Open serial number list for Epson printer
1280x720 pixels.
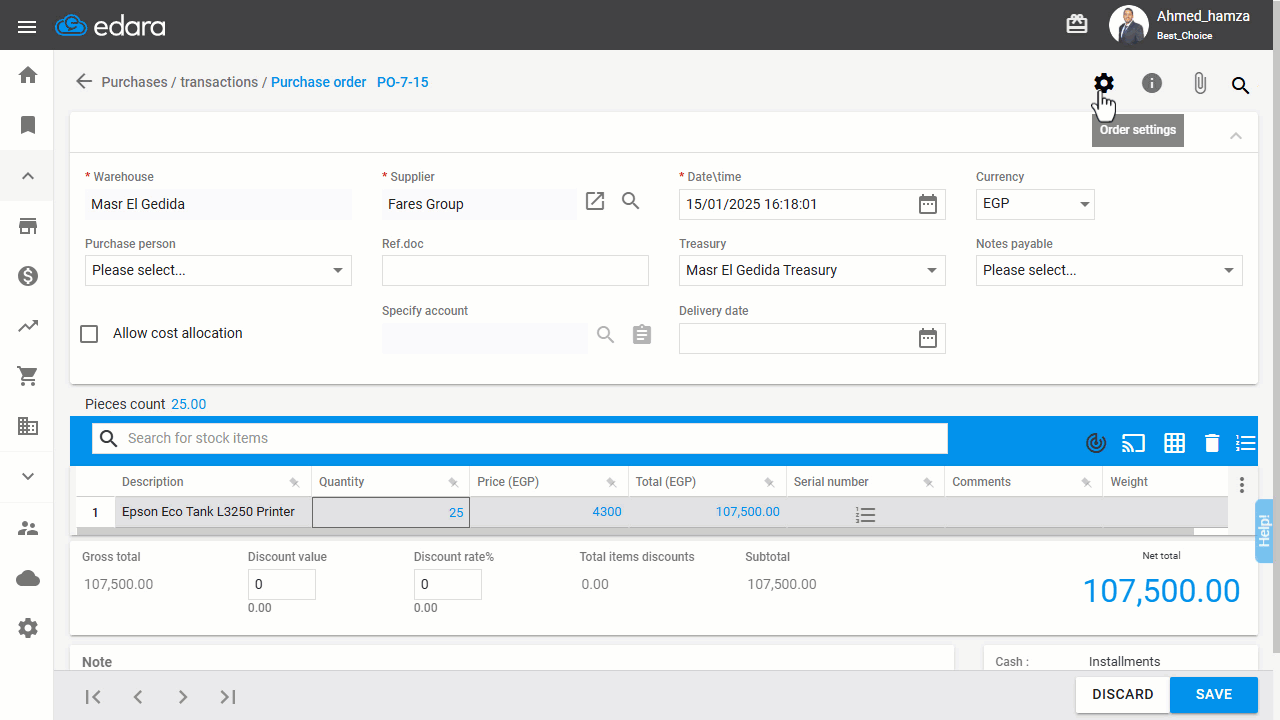point(866,514)
